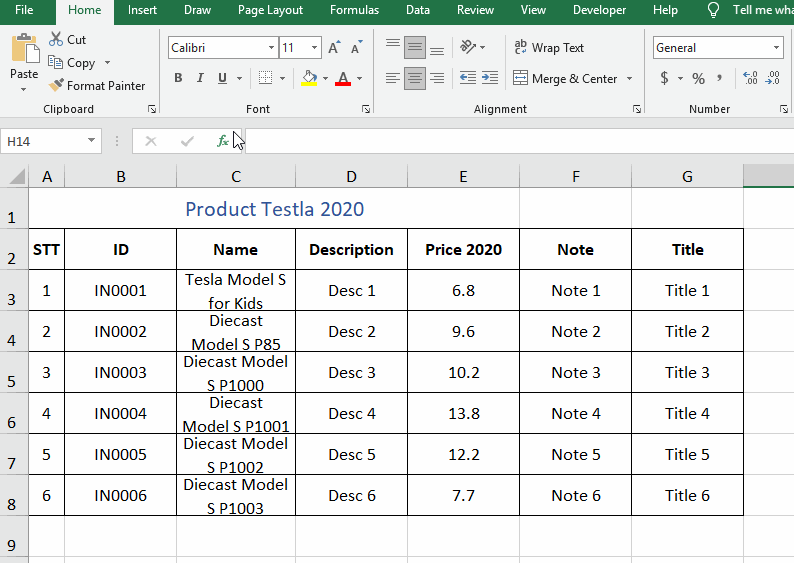Click the Insert Function fx icon
The height and width of the screenshot is (563, 794).
222,141
